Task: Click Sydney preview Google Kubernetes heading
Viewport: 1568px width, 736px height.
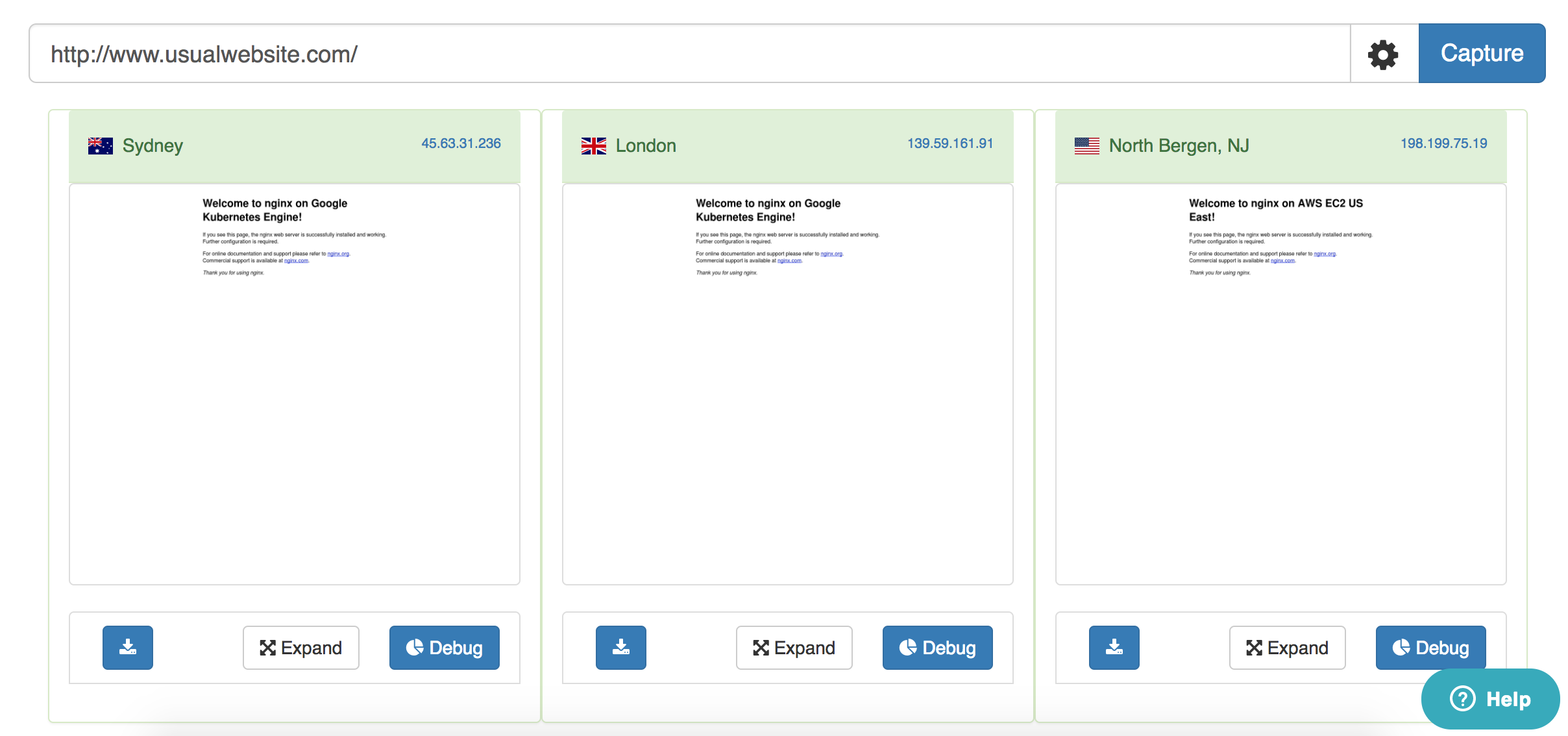Action: [x=275, y=210]
